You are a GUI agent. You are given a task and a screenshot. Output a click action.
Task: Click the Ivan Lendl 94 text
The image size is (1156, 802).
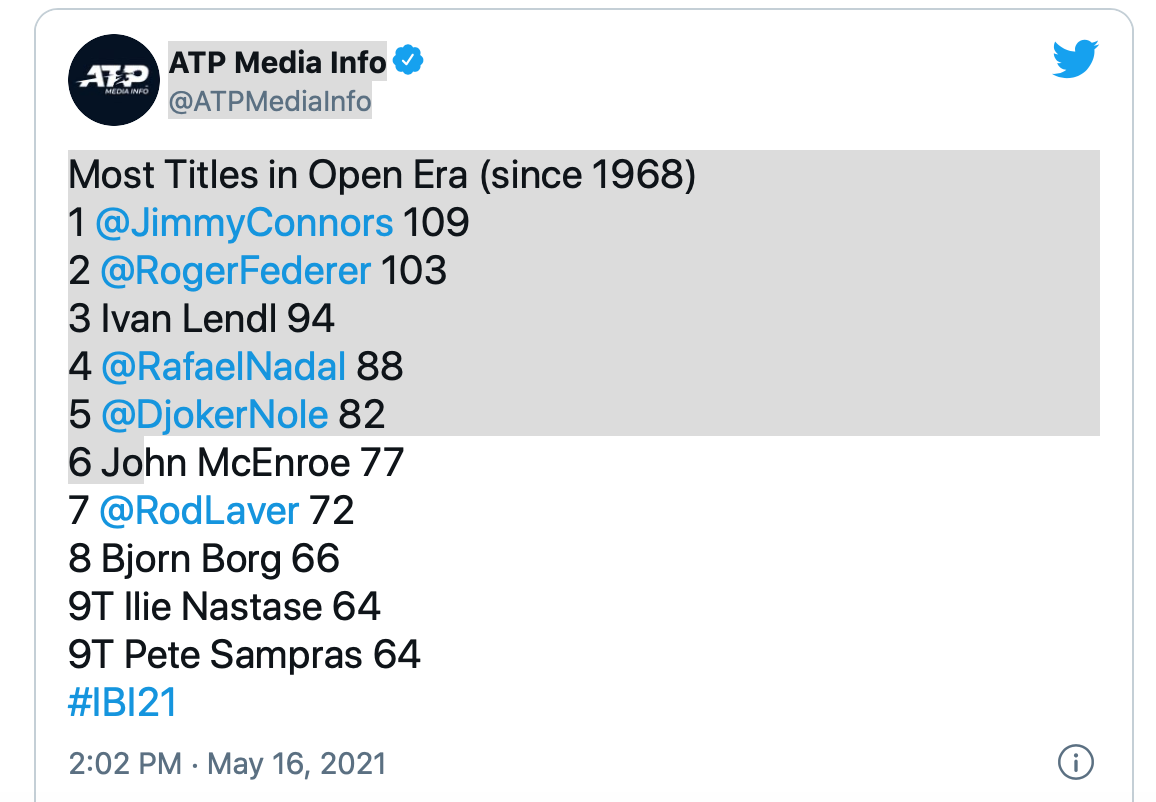coord(202,318)
